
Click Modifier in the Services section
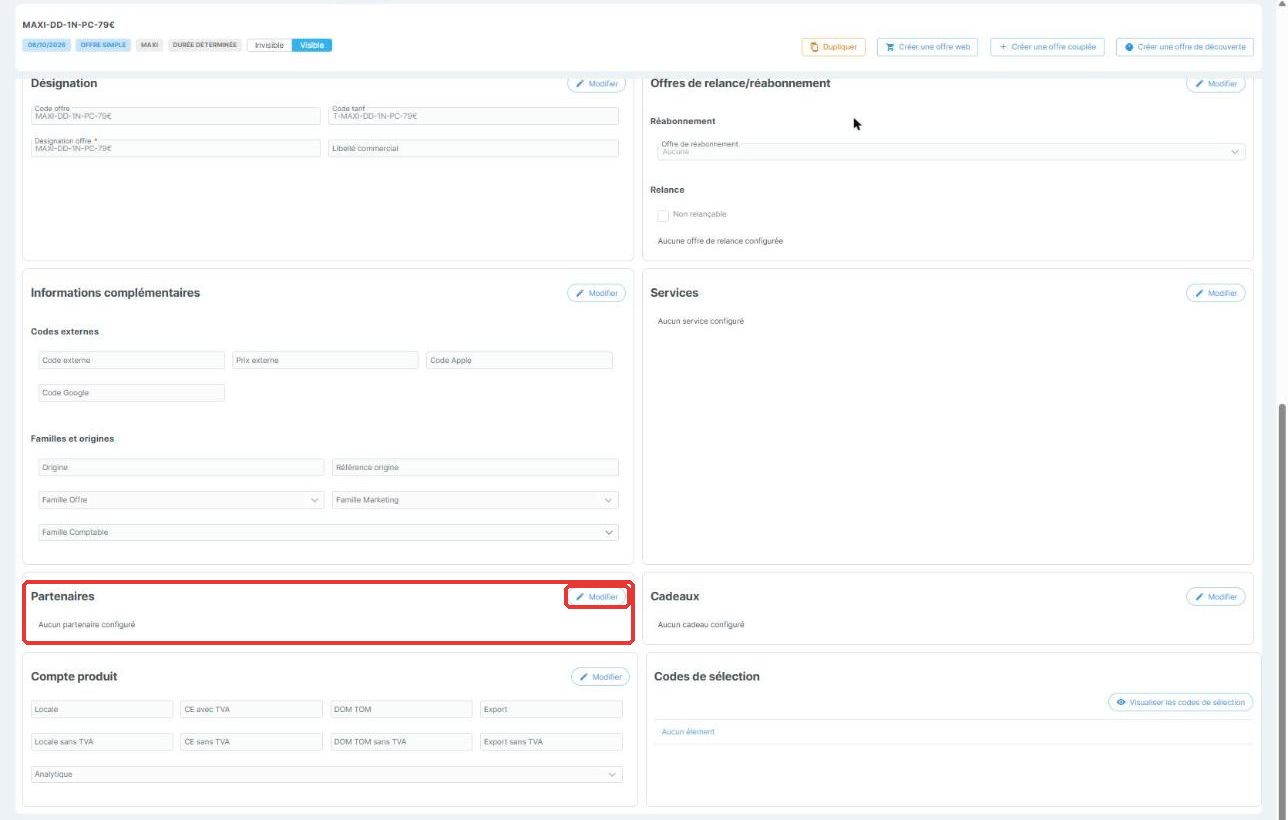(x=1216, y=293)
